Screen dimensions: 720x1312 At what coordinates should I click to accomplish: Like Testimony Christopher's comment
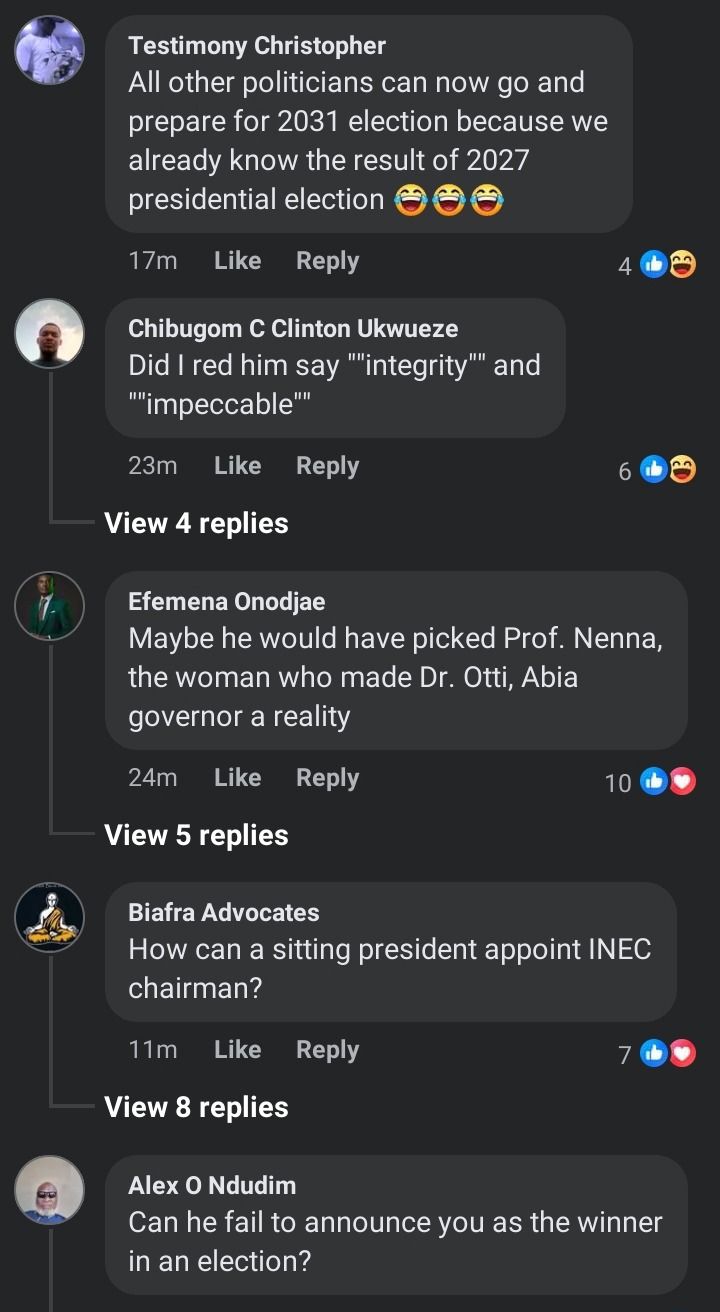[237, 261]
